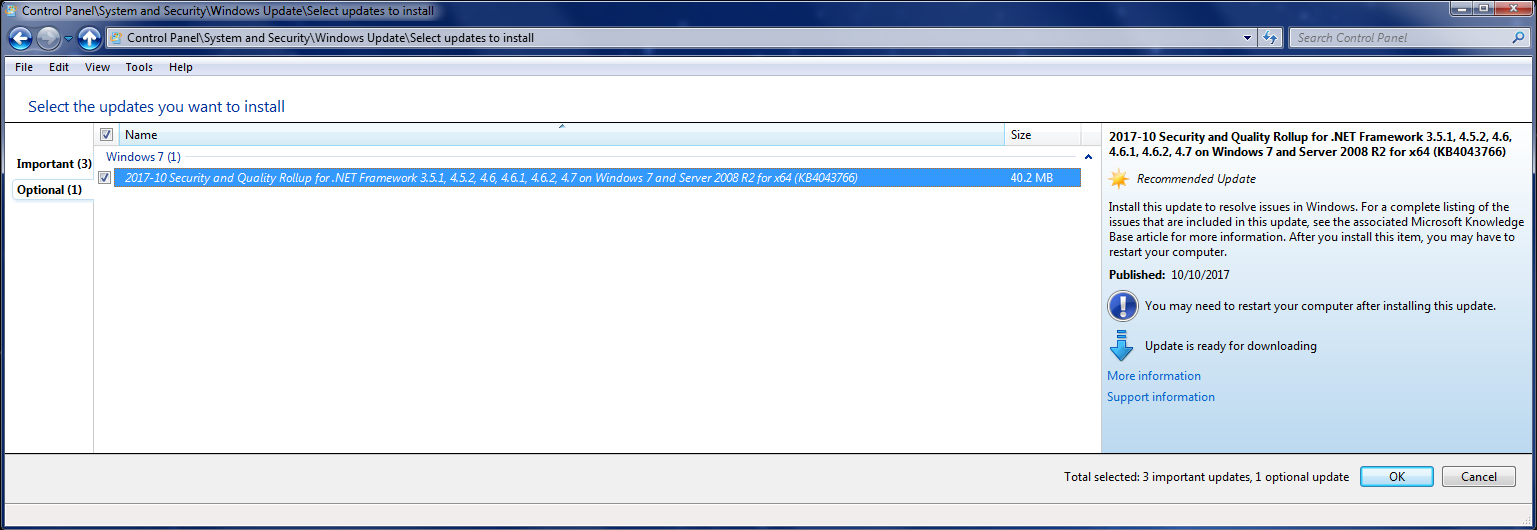Click the refresh icon beside the address bar
Screen dimensions: 1537x530
(x=1270, y=38)
